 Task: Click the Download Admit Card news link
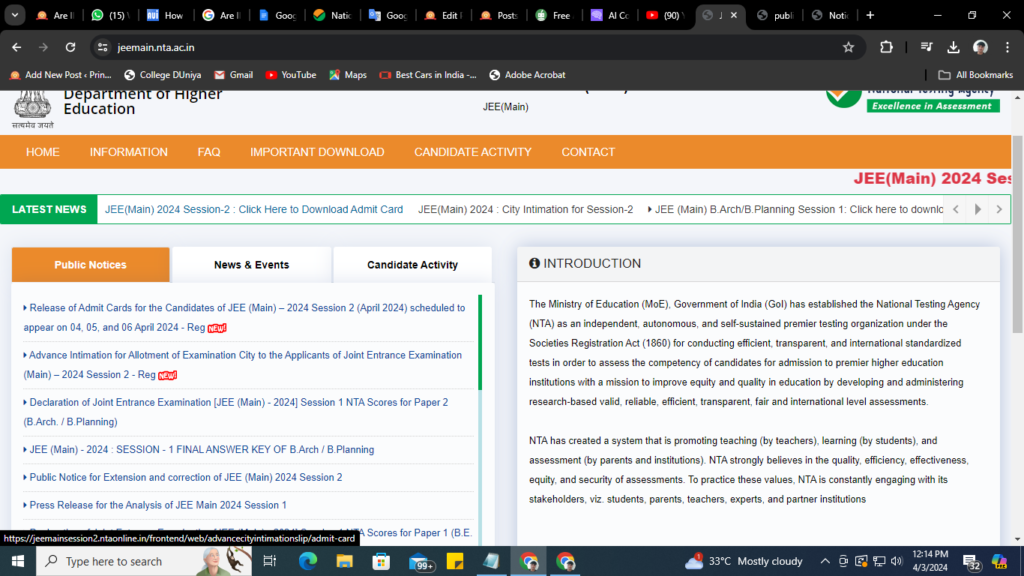(x=254, y=209)
